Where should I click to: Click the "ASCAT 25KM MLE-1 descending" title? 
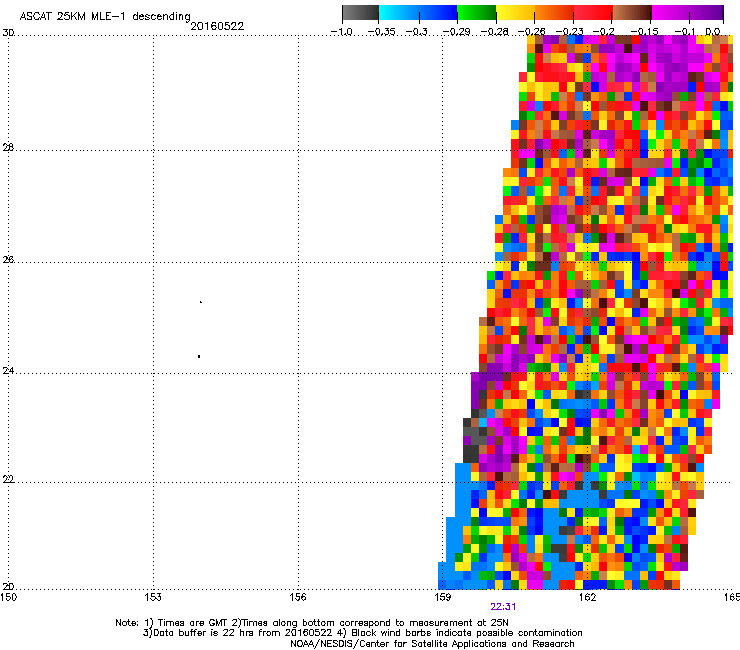(105, 17)
